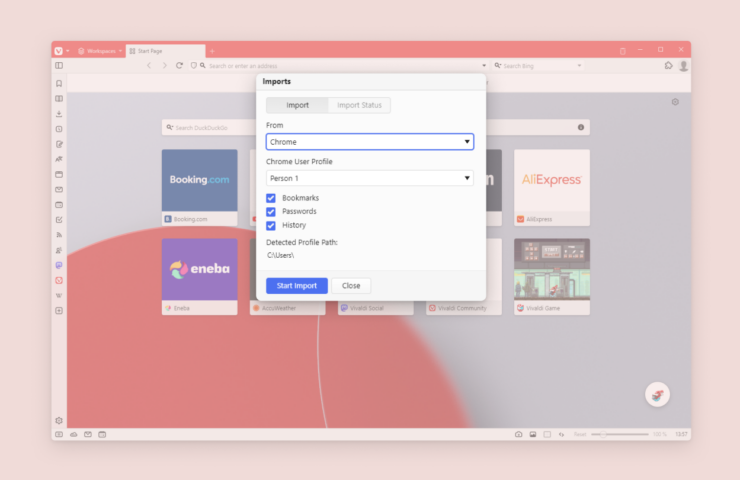Select the Import tab
Screen dimensions: 740x480
pos(297,105)
